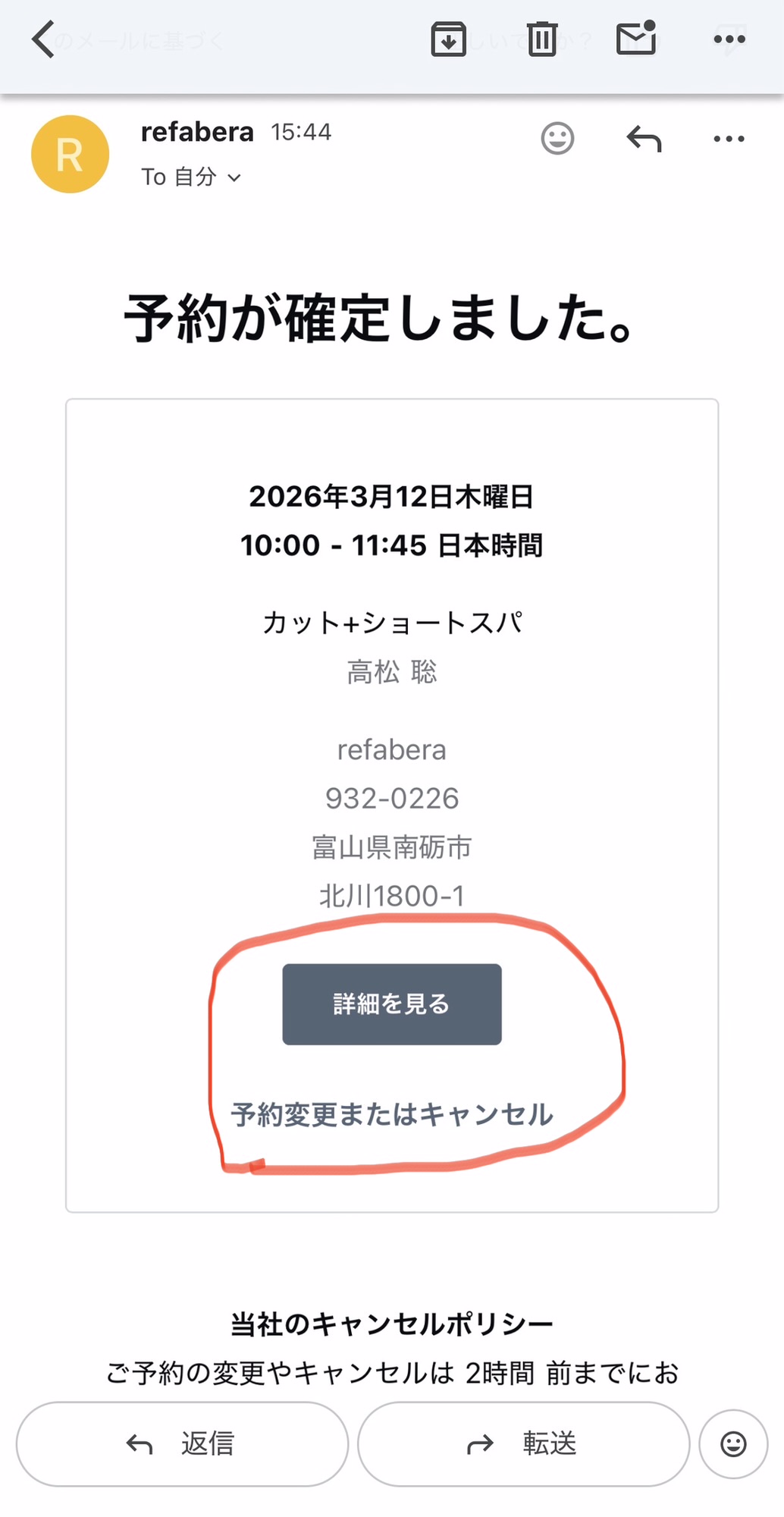Open 予約変更またはキャンセル link
Image resolution: width=784 pixels, height=1517 pixels.
pos(392,1114)
